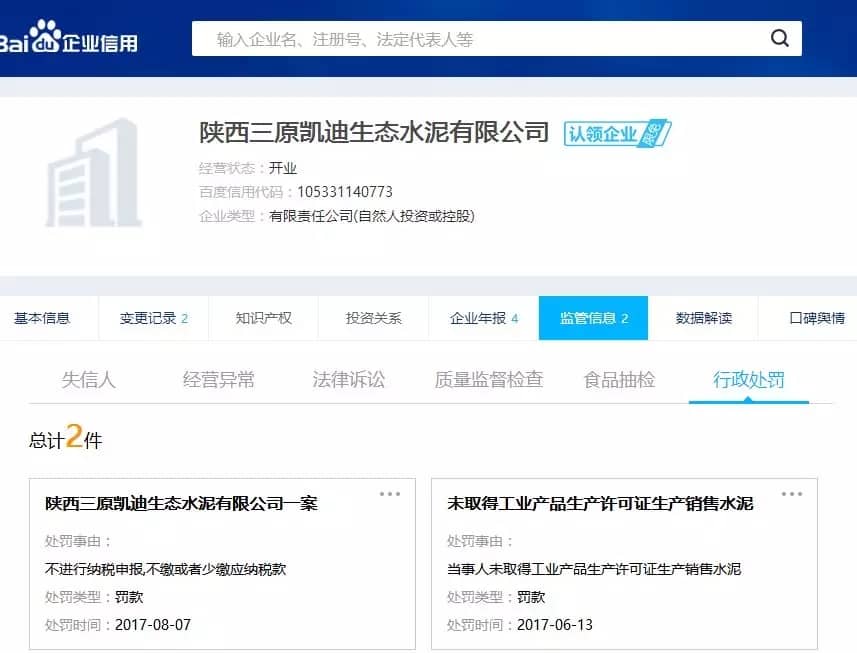Open the 变更记录 tab
857x653 pixels.
(x=153, y=318)
